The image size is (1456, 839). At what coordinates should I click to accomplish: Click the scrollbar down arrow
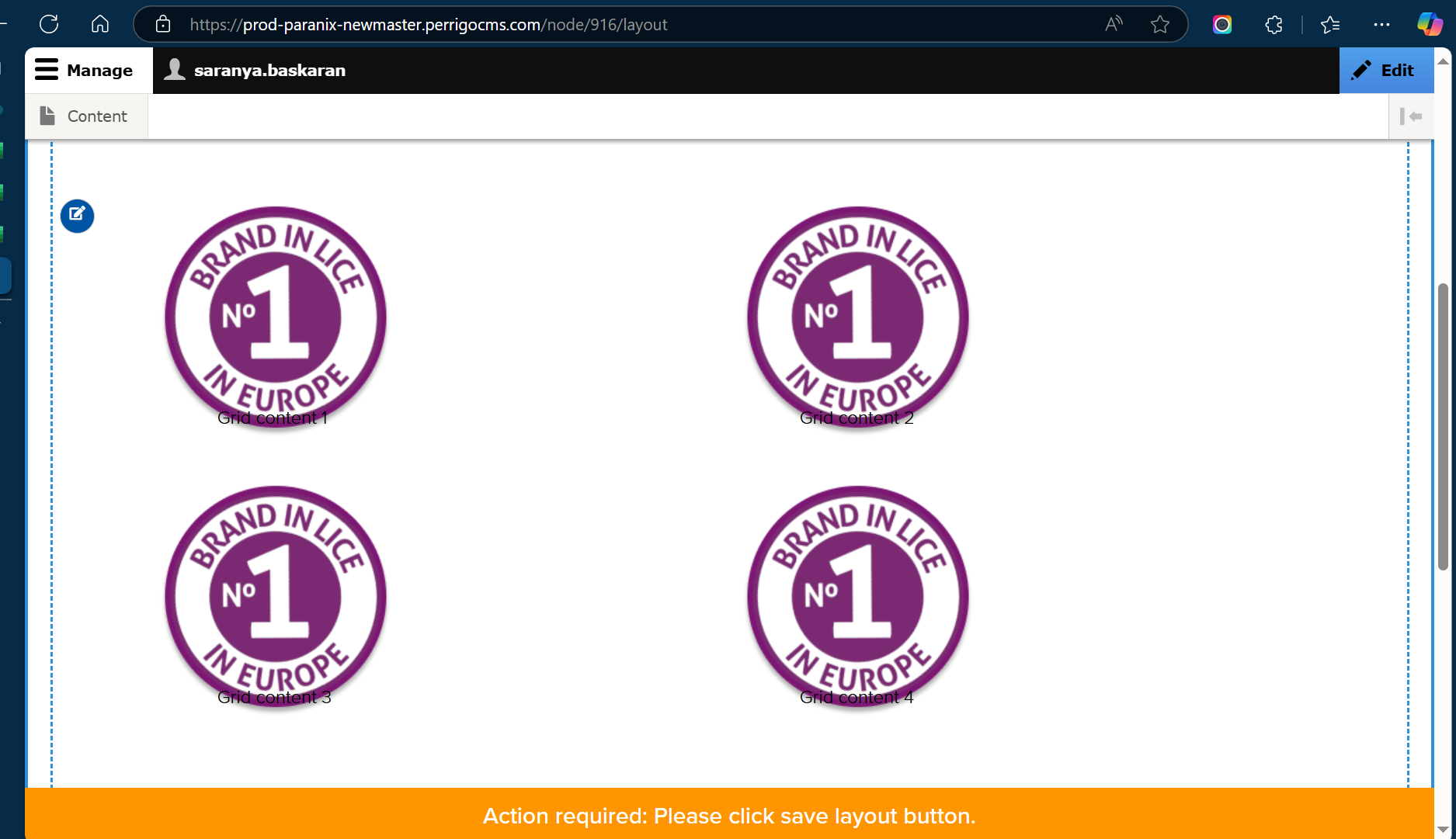pos(1443,830)
